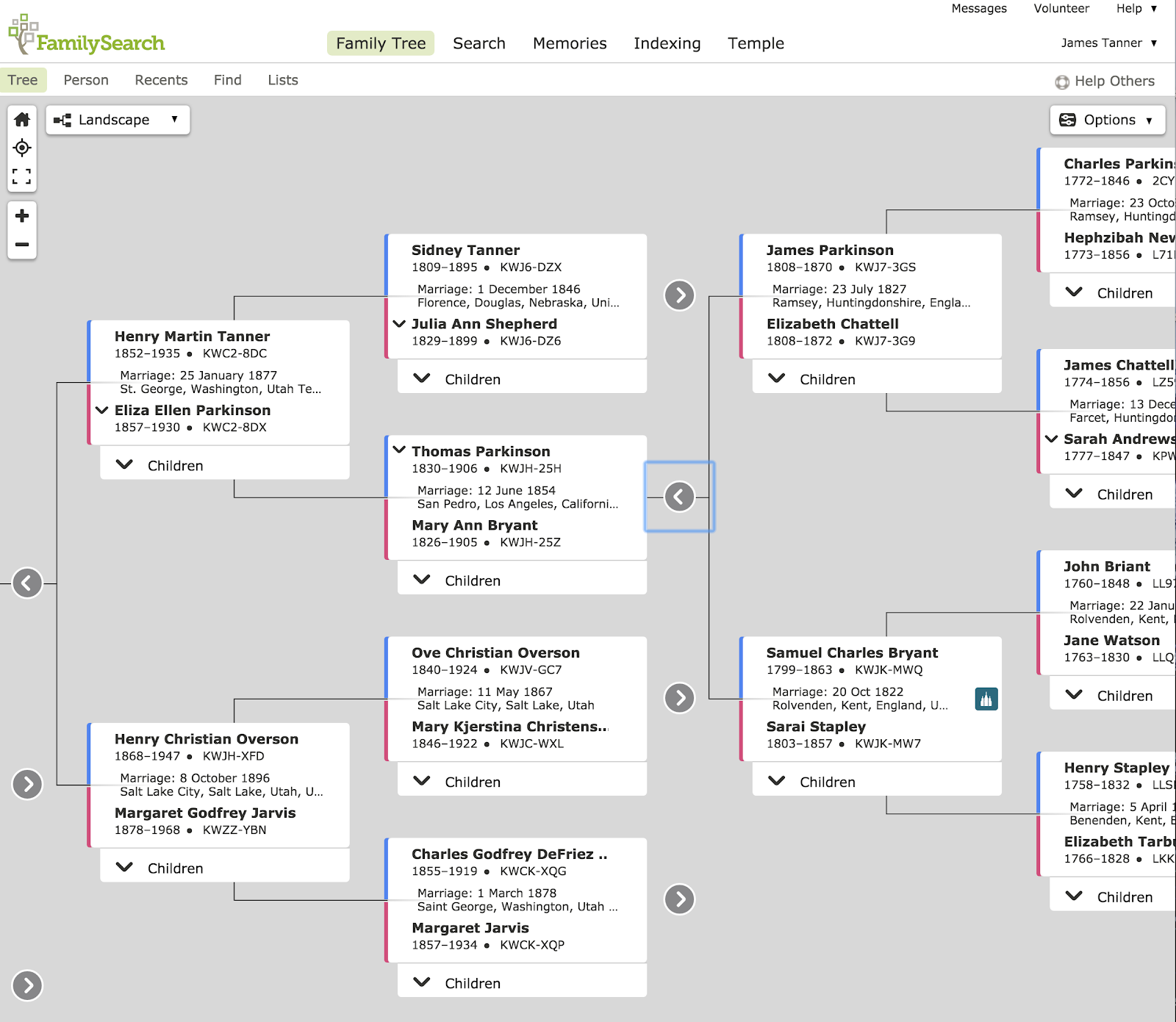Open the Options menu
This screenshot has height=1022, width=1176.
point(1107,120)
